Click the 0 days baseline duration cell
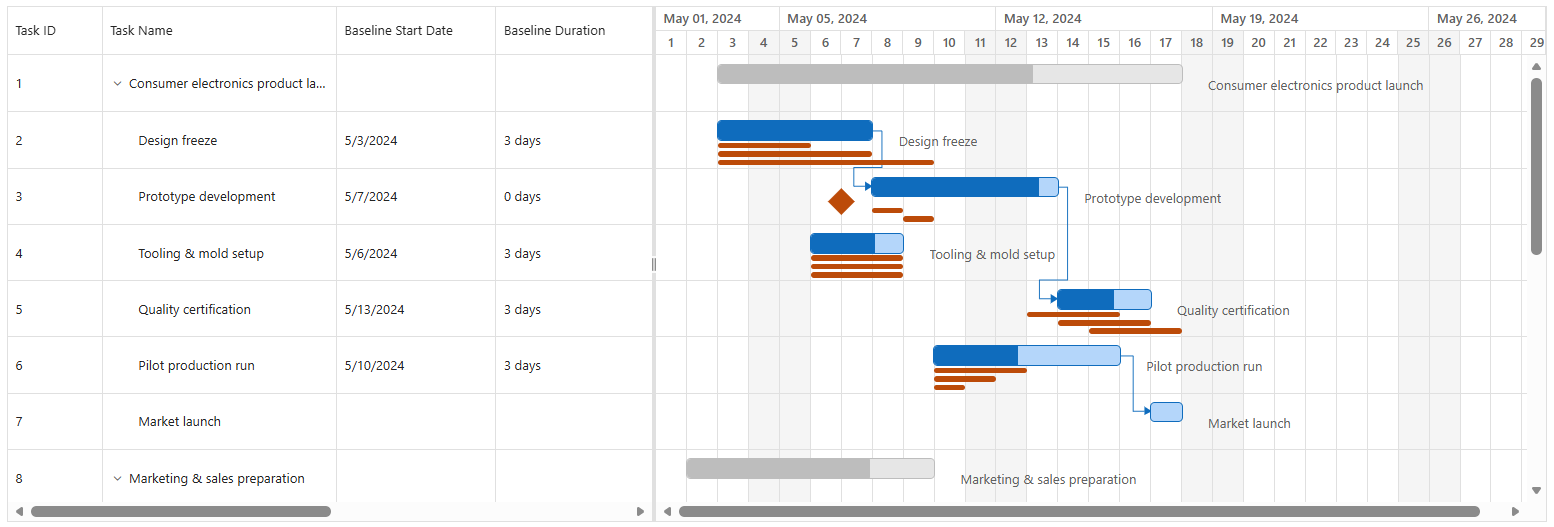 [574, 197]
